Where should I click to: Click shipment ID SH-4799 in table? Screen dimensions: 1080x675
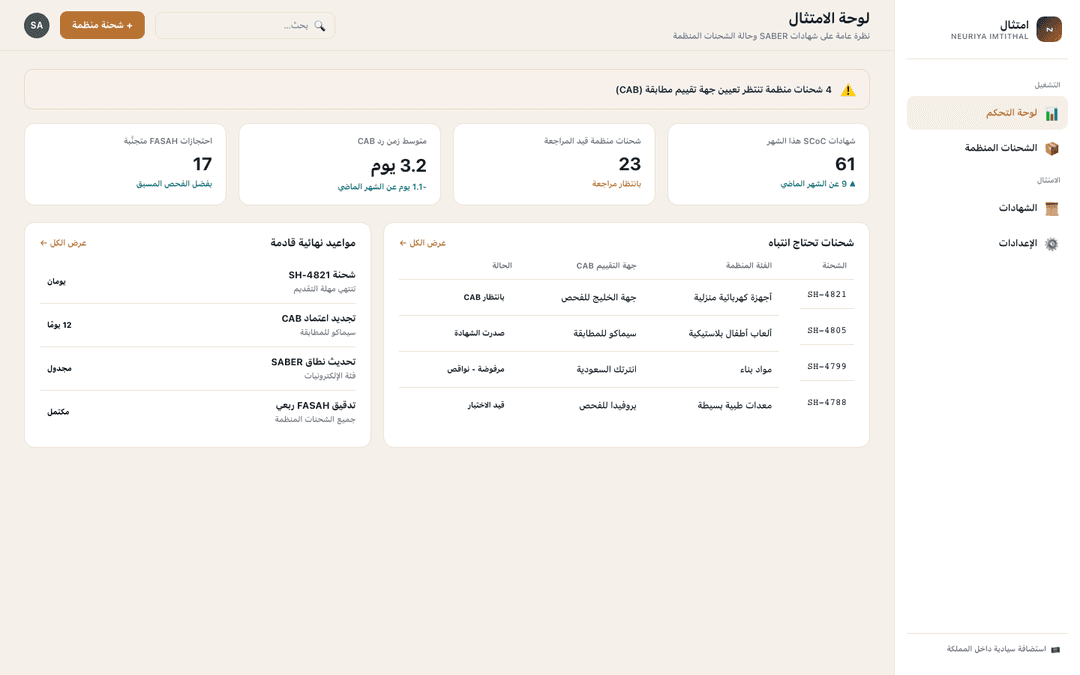(827, 366)
